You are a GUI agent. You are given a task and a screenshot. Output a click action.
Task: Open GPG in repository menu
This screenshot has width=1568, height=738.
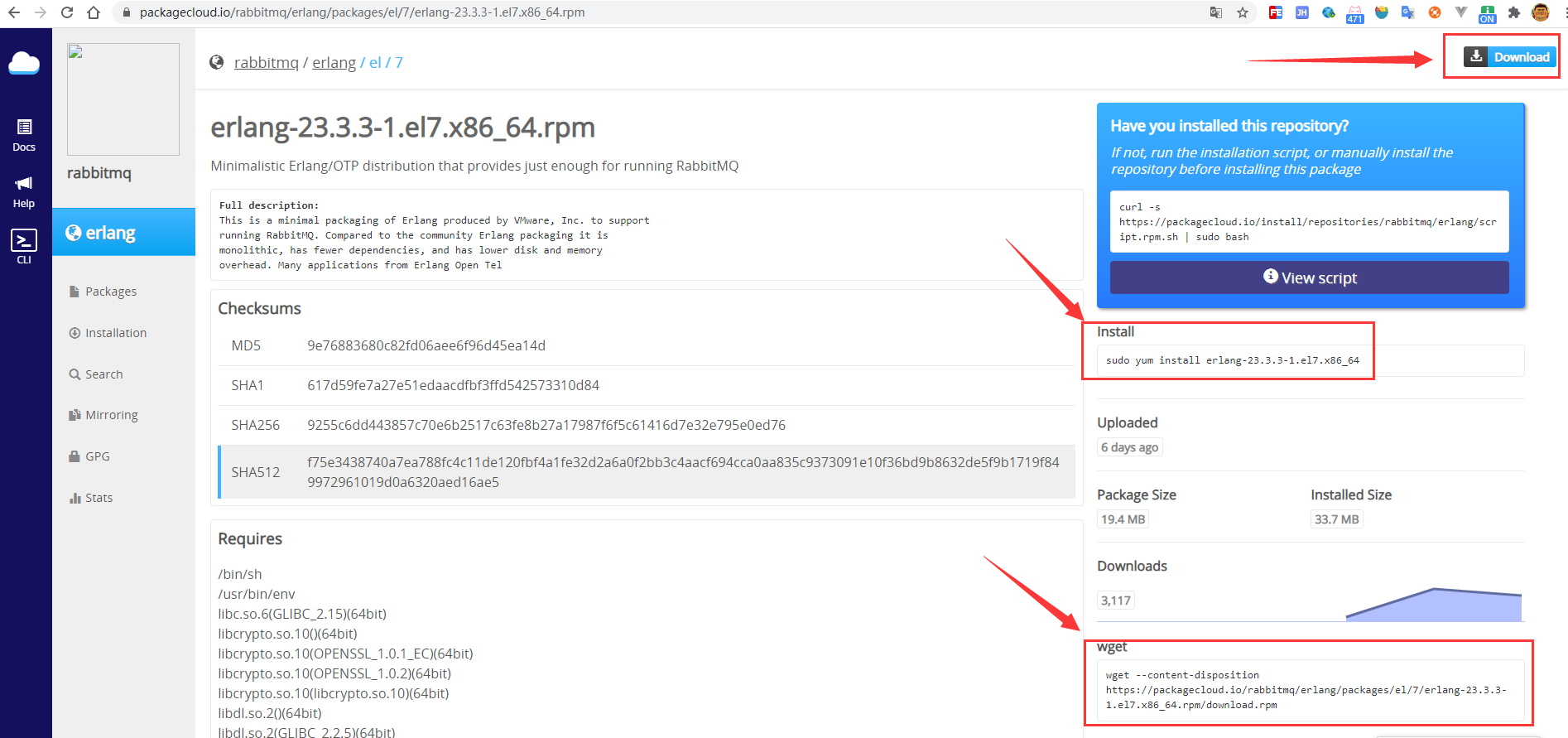[89, 456]
